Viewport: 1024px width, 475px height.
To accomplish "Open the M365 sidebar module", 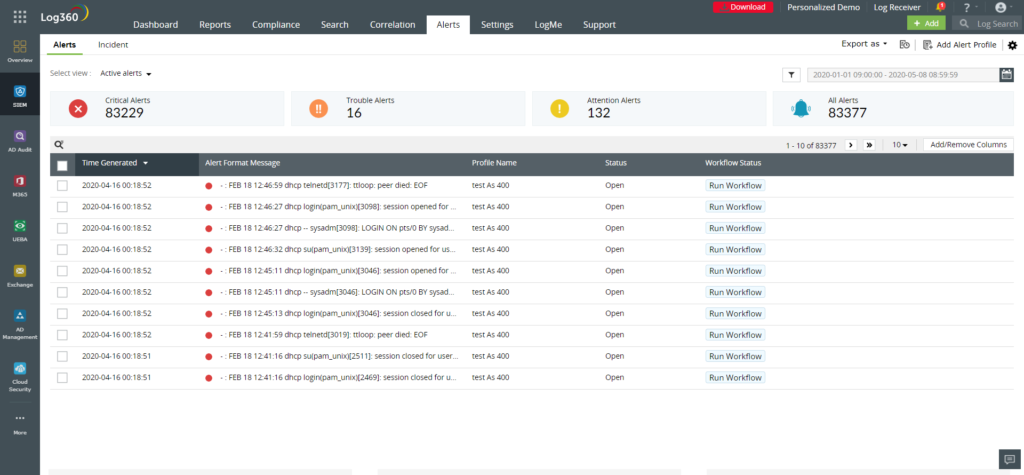I will [x=20, y=185].
